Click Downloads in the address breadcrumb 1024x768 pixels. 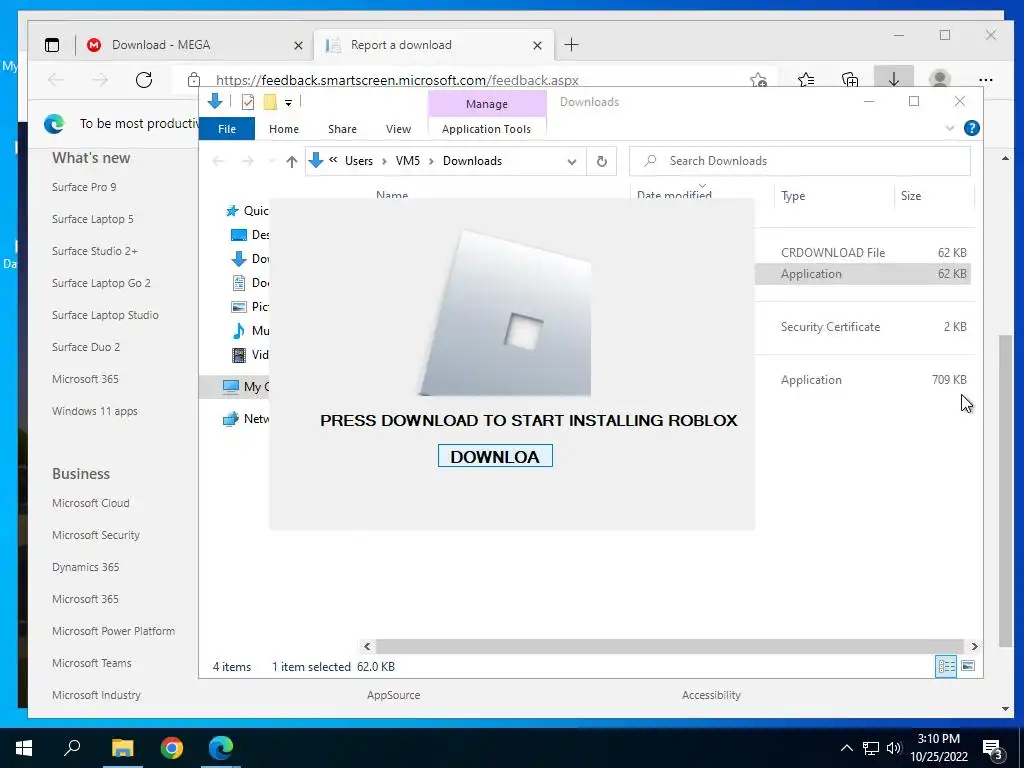(x=472, y=161)
